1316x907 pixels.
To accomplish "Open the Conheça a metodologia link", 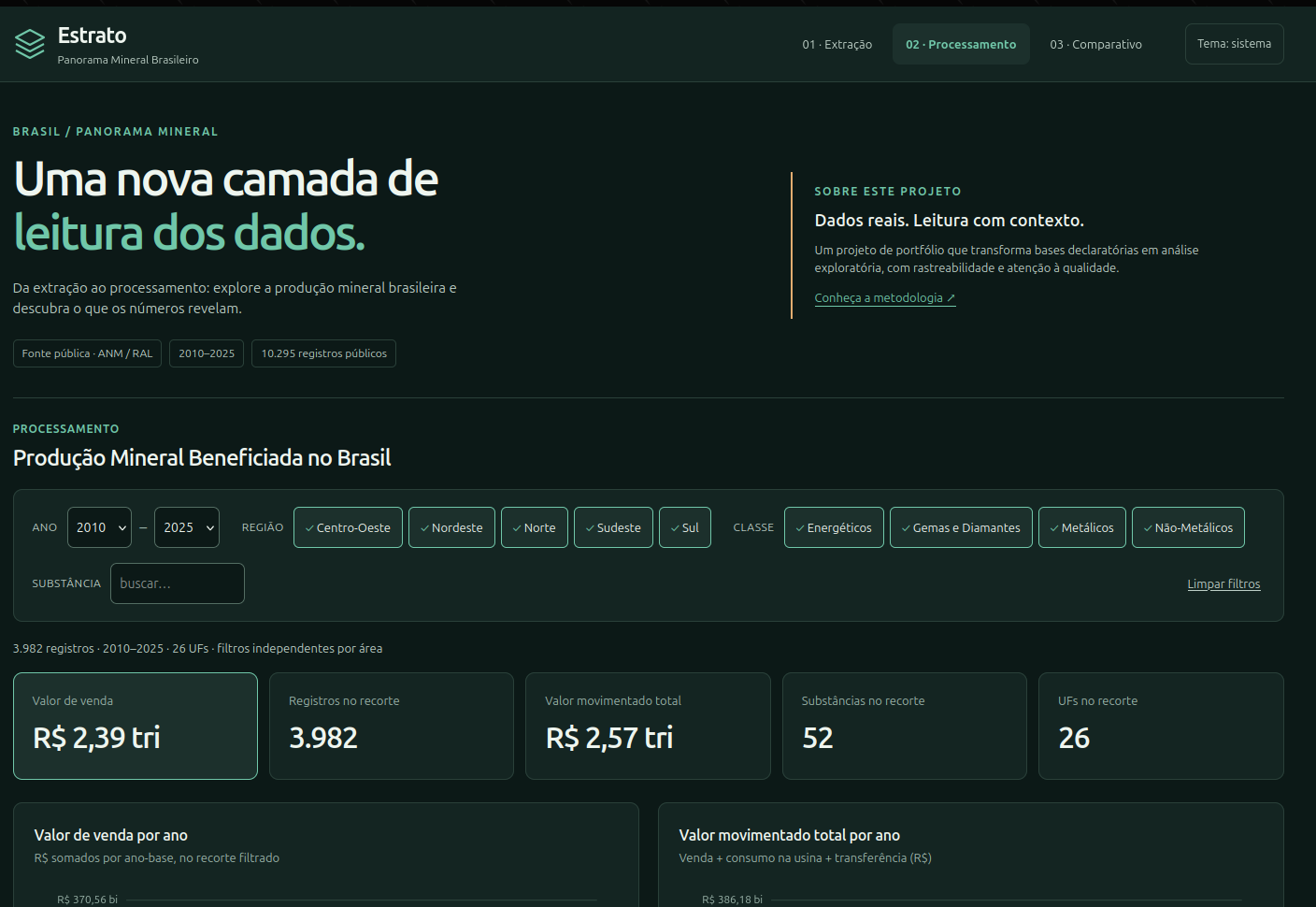I will tap(885, 298).
